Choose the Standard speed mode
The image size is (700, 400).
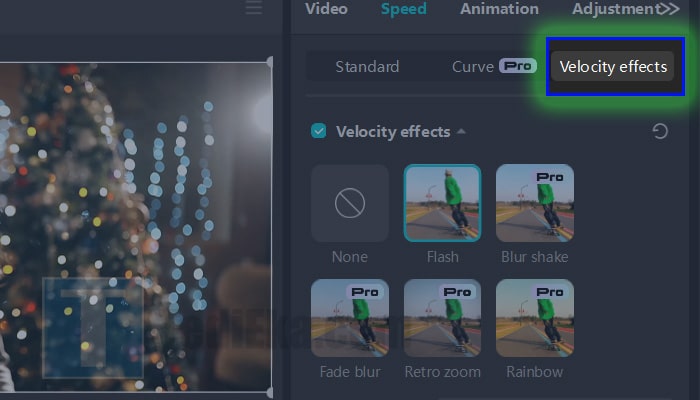367,67
